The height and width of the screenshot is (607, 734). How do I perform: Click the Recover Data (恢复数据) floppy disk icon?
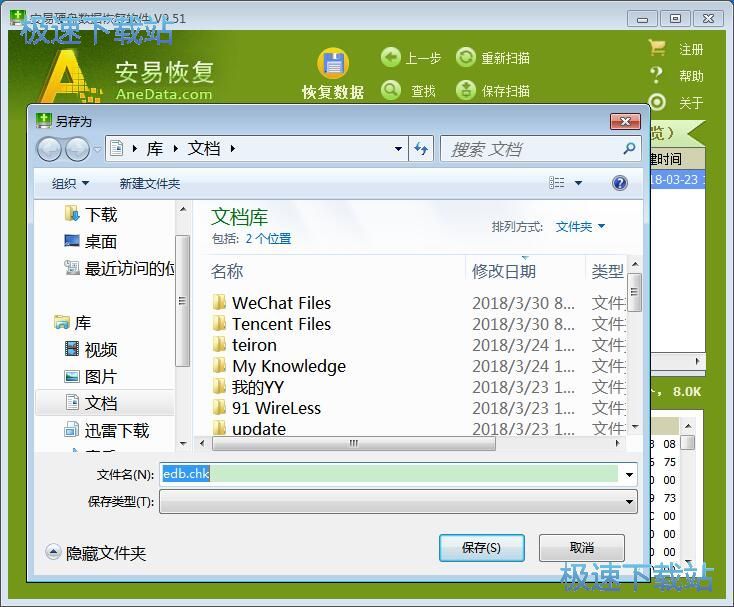point(333,63)
